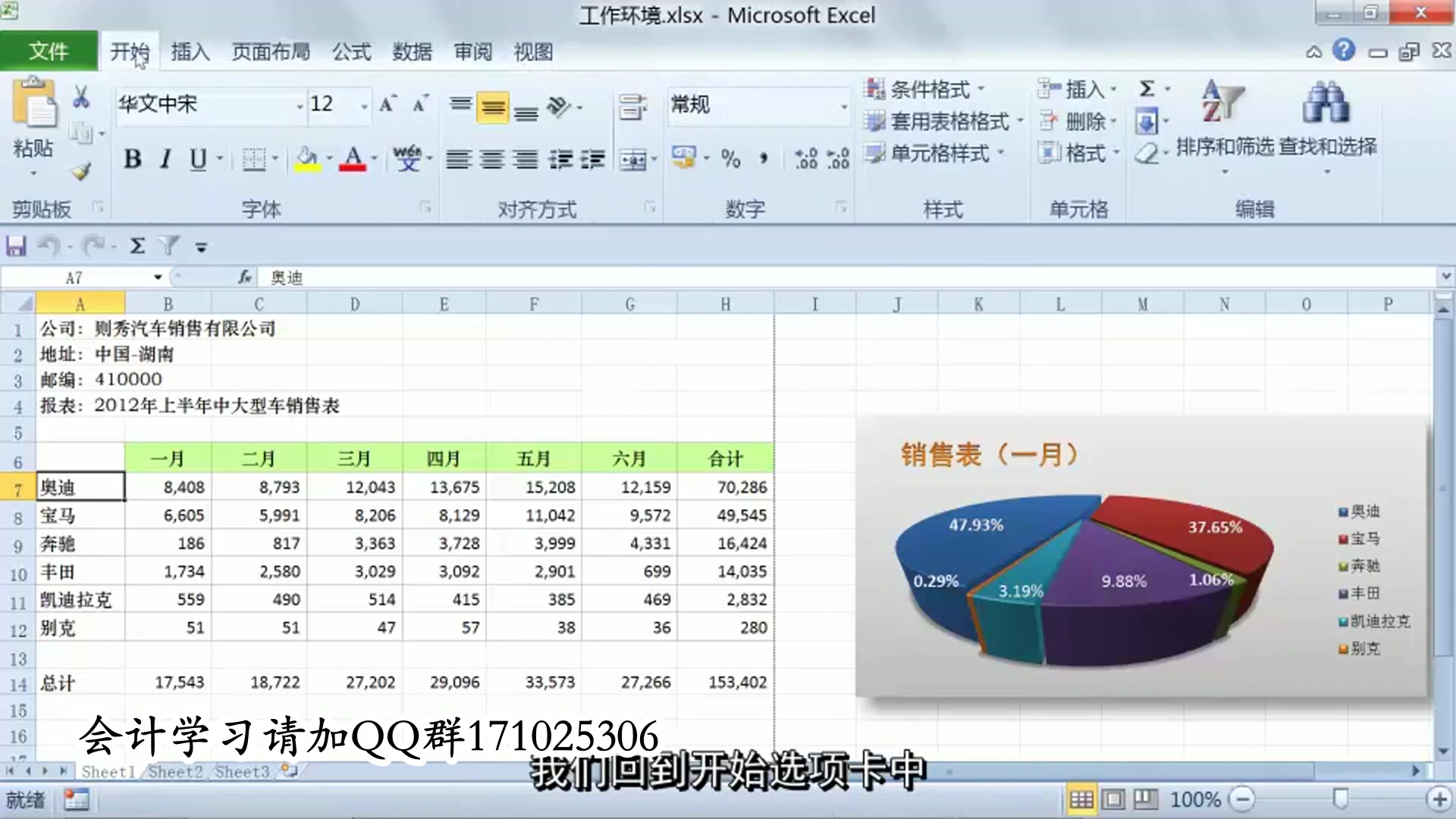Click the Wrap Text icon
The image size is (1456, 819).
[632, 107]
